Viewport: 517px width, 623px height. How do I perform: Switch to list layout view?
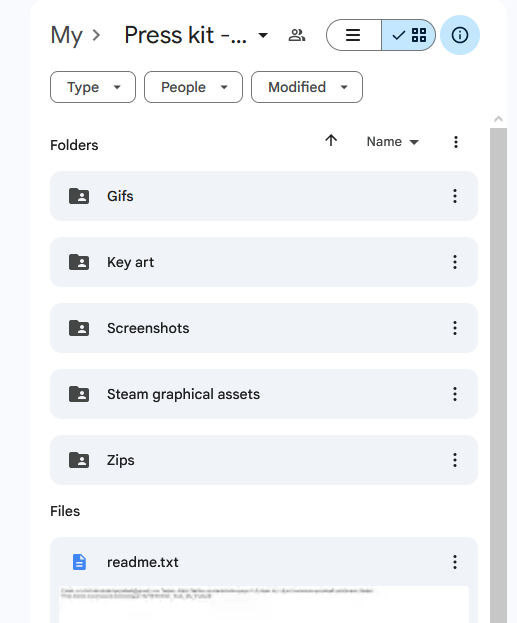[x=354, y=35]
